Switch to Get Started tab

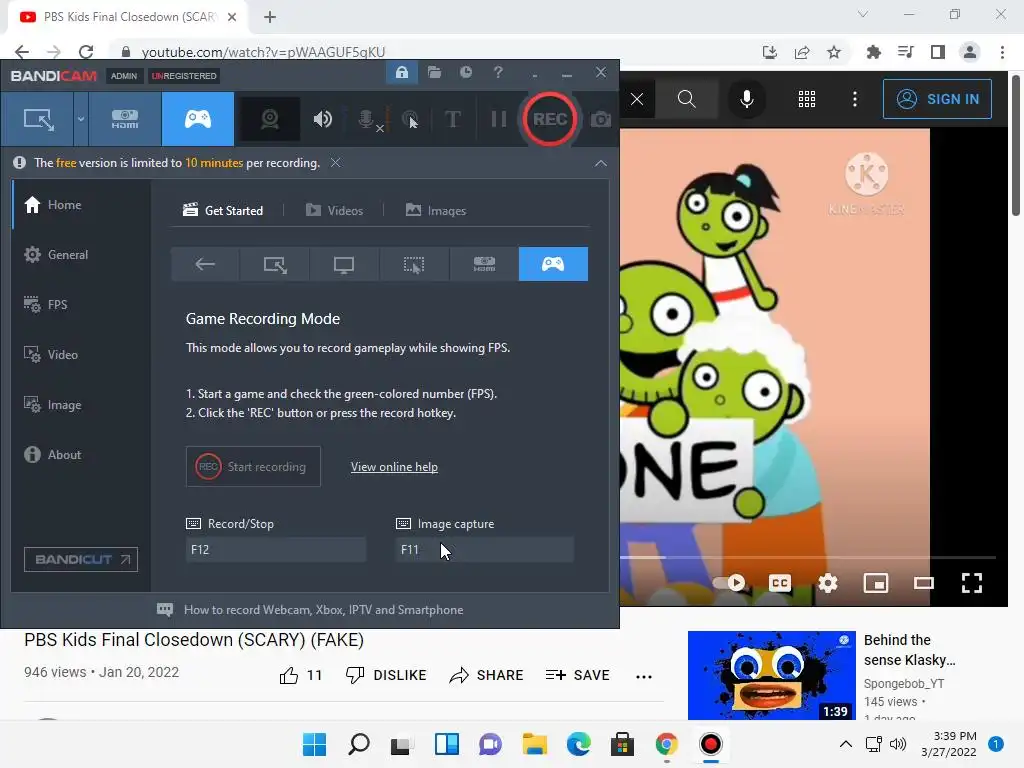click(x=223, y=210)
